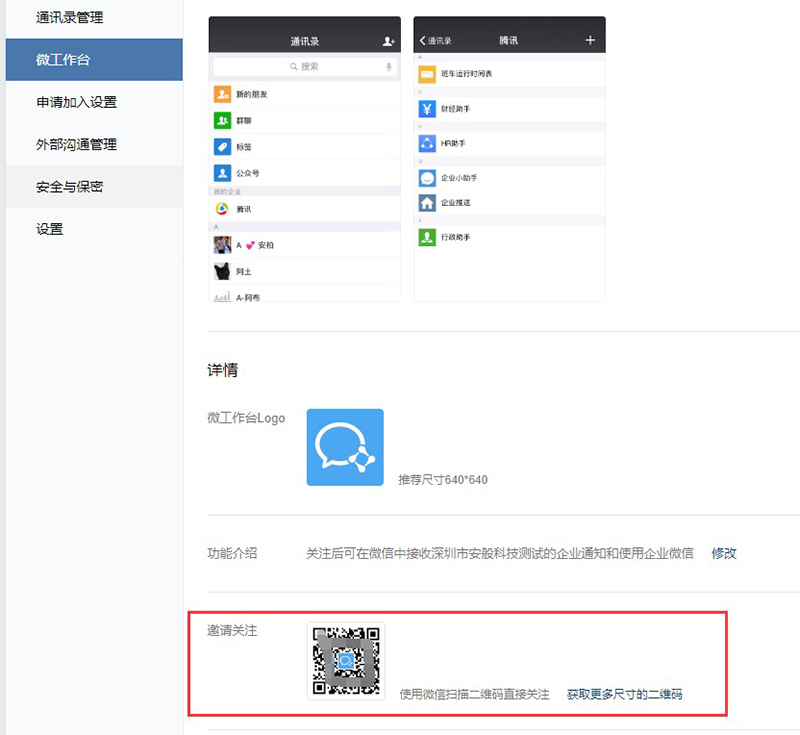
Task: Click the 公众号 icon
Action: tap(222, 173)
